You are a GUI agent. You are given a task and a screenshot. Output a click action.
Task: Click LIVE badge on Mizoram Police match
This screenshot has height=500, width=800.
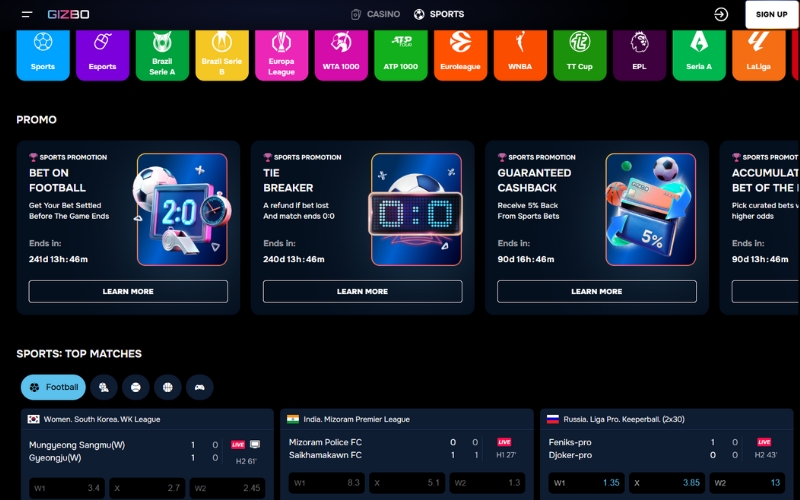[x=504, y=442]
